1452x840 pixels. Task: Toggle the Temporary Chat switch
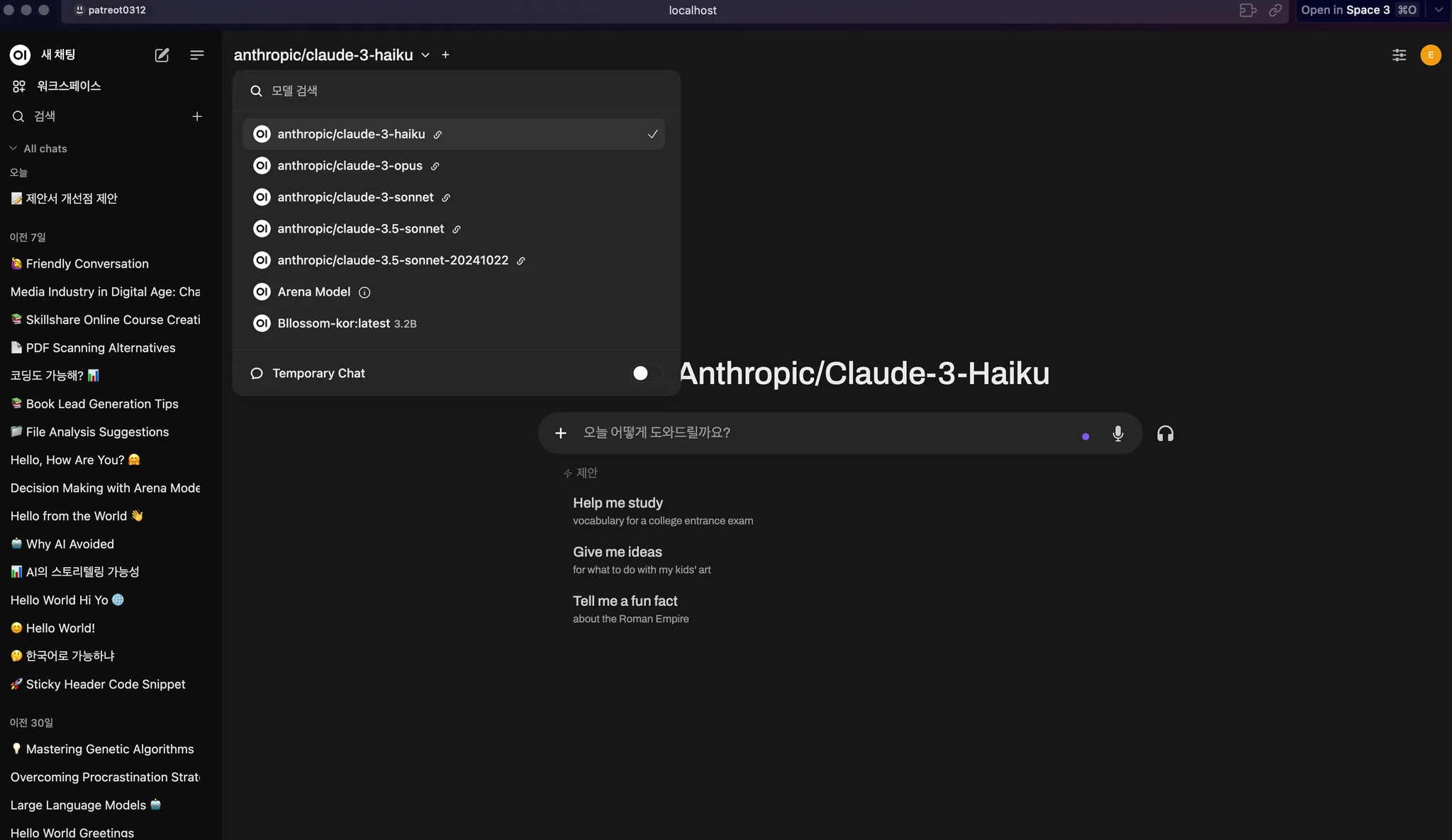tap(646, 374)
